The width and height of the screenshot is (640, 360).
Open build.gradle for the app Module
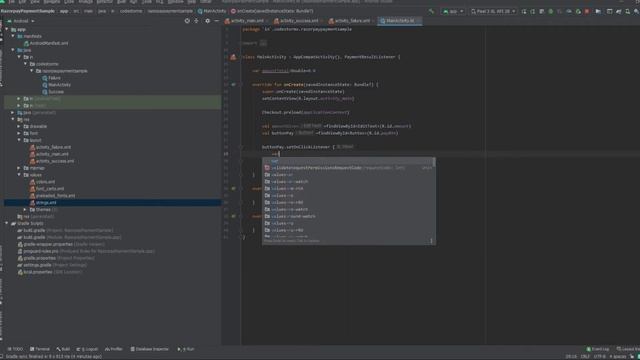tap(69, 238)
